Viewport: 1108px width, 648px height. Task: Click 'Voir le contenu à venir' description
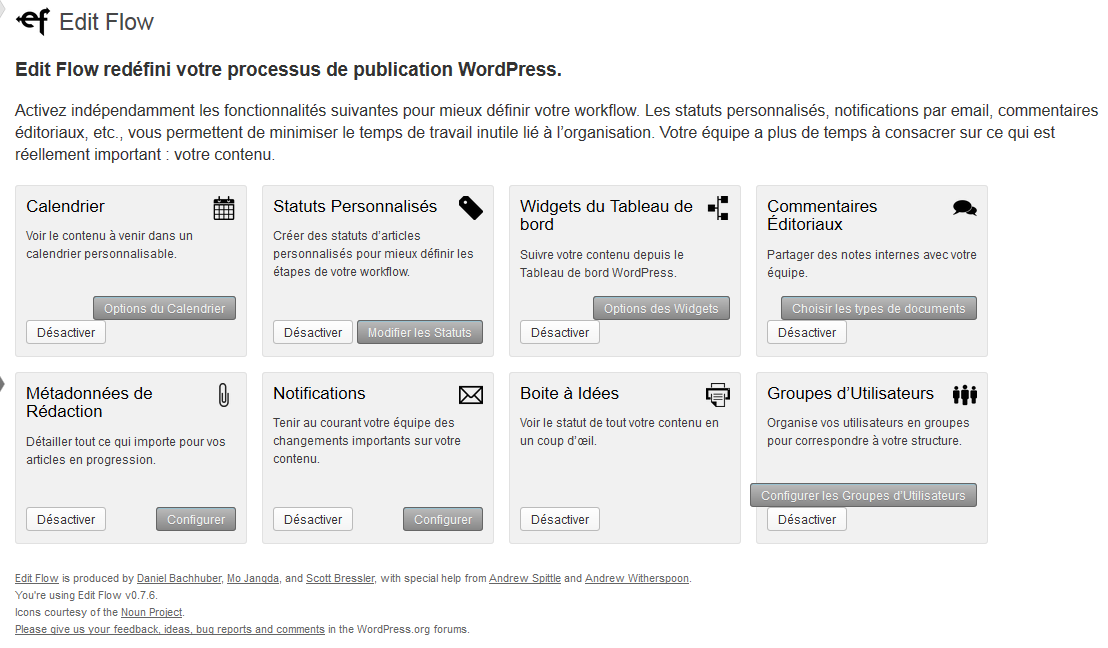pyautogui.click(x=110, y=245)
